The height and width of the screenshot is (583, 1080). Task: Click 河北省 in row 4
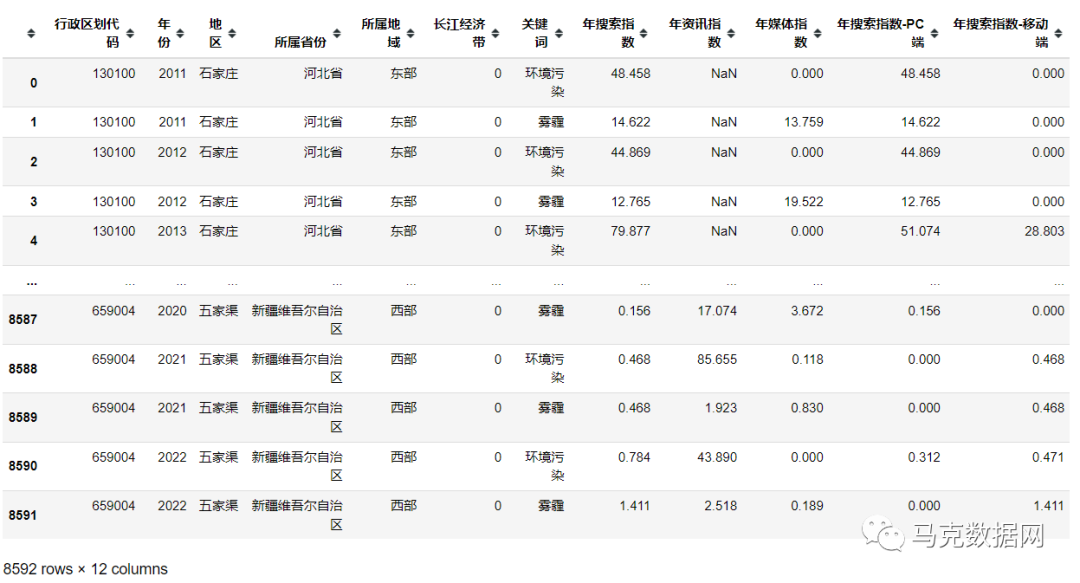point(323,232)
